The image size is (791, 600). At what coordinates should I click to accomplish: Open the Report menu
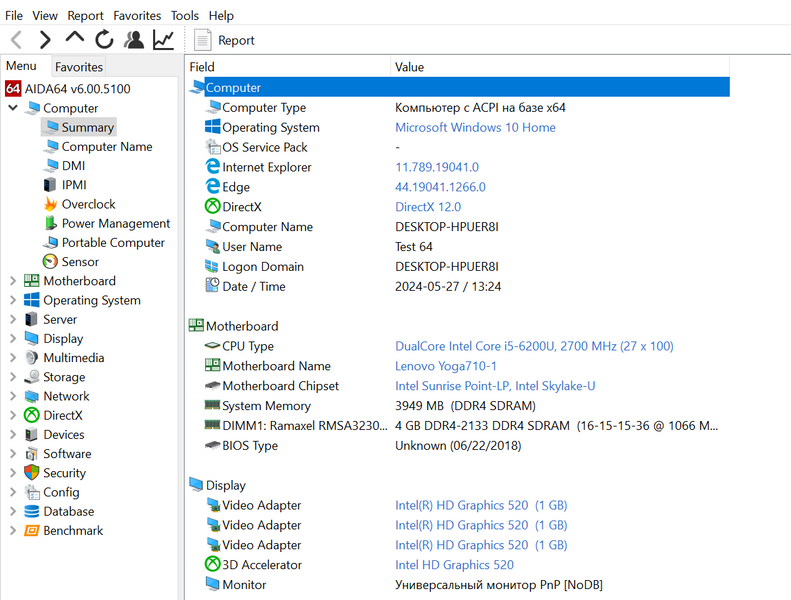85,16
